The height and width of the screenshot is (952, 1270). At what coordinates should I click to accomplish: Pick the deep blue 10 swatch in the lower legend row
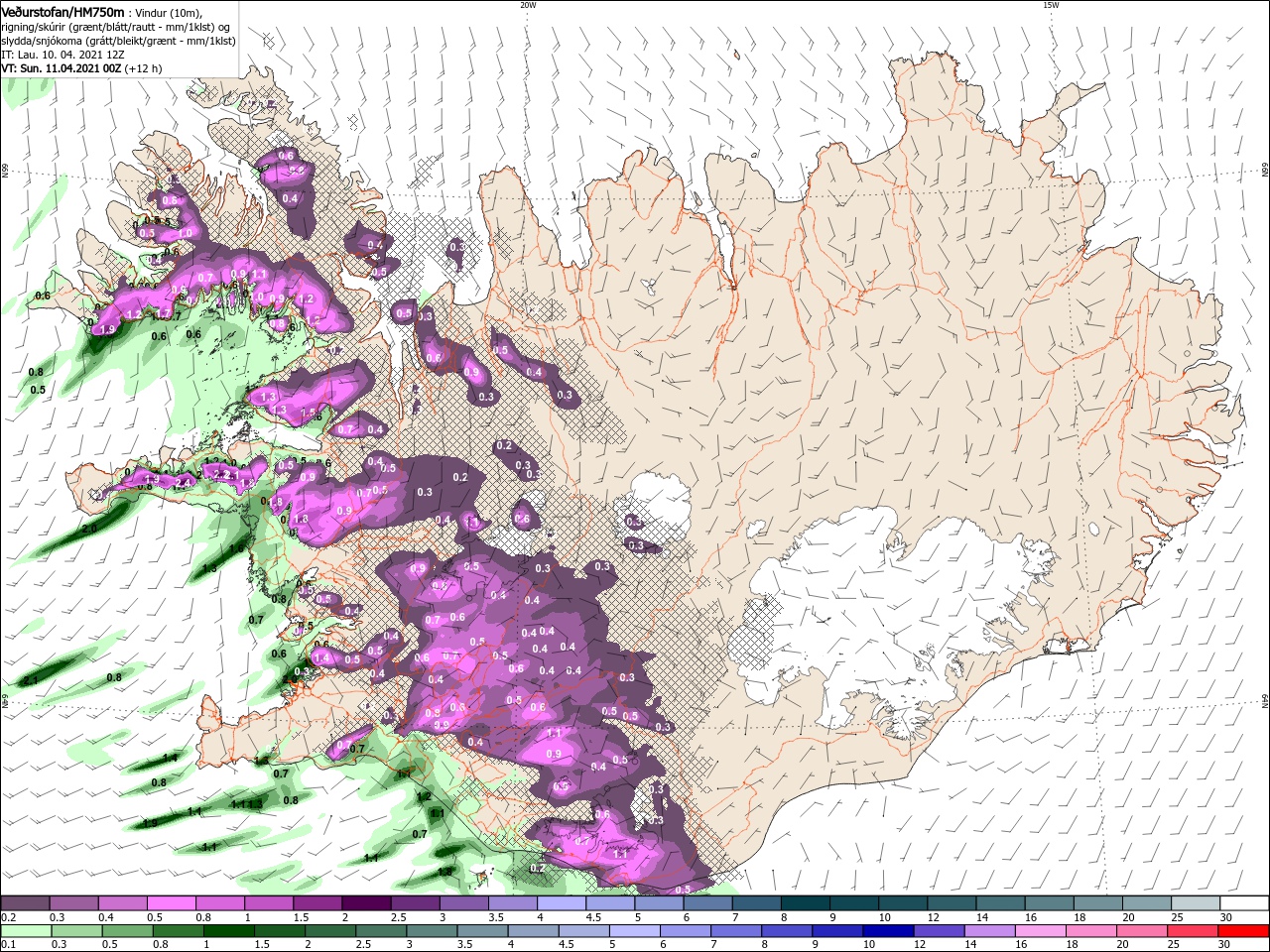(888, 931)
